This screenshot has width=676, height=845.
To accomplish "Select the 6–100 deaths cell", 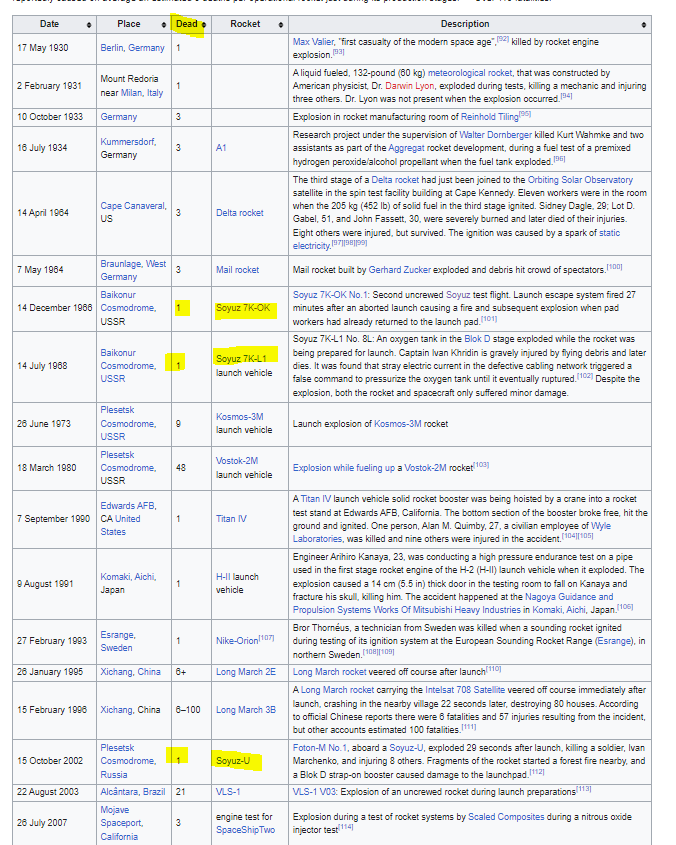I will click(x=191, y=710).
